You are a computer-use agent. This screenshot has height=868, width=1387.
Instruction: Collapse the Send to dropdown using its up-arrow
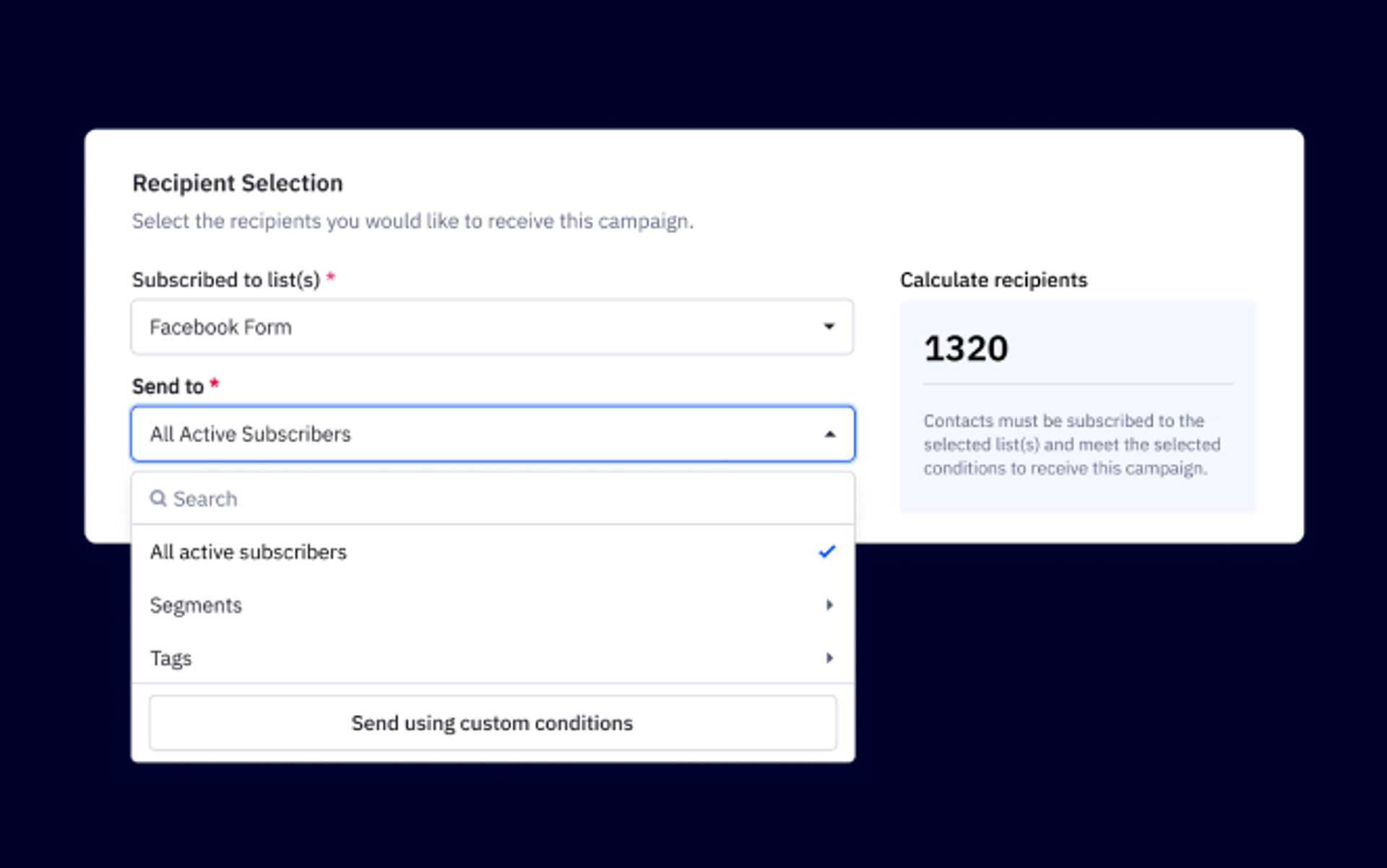tap(830, 434)
